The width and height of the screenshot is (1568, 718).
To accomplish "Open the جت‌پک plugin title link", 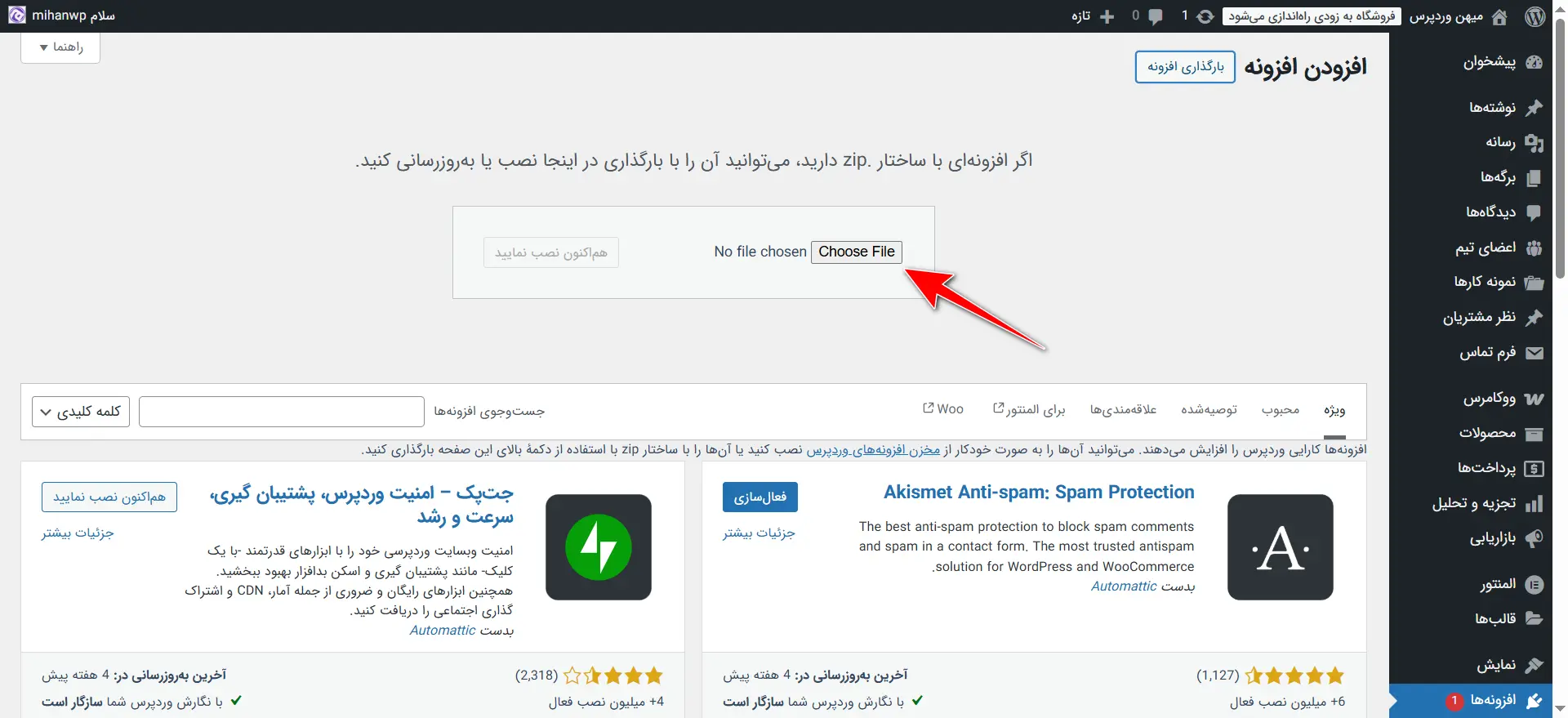I will click(362, 505).
